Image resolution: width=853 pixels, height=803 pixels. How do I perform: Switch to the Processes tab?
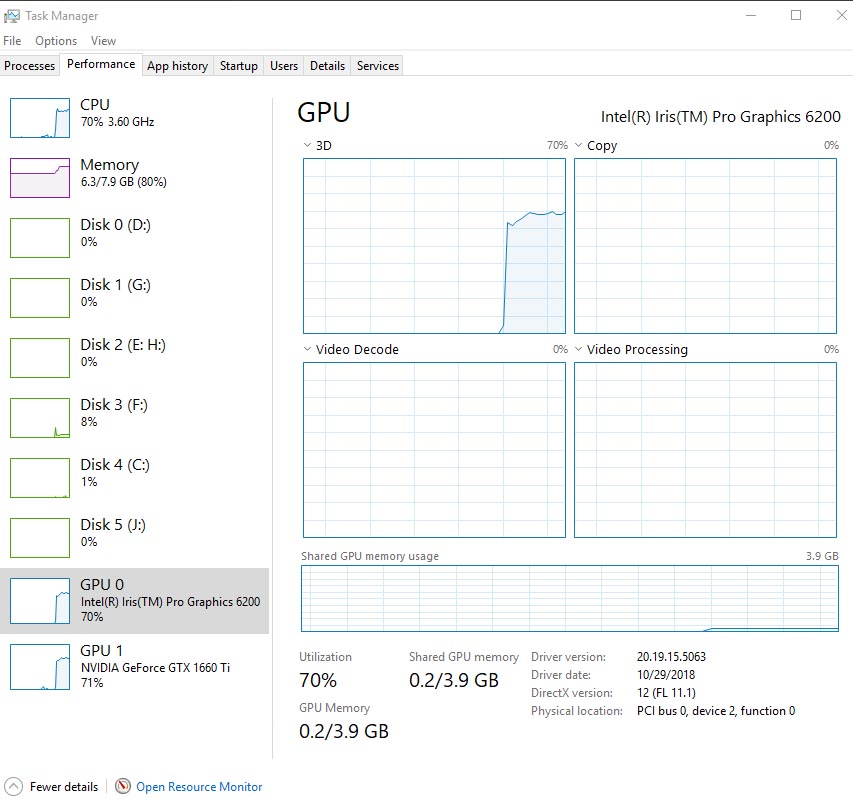click(30, 66)
